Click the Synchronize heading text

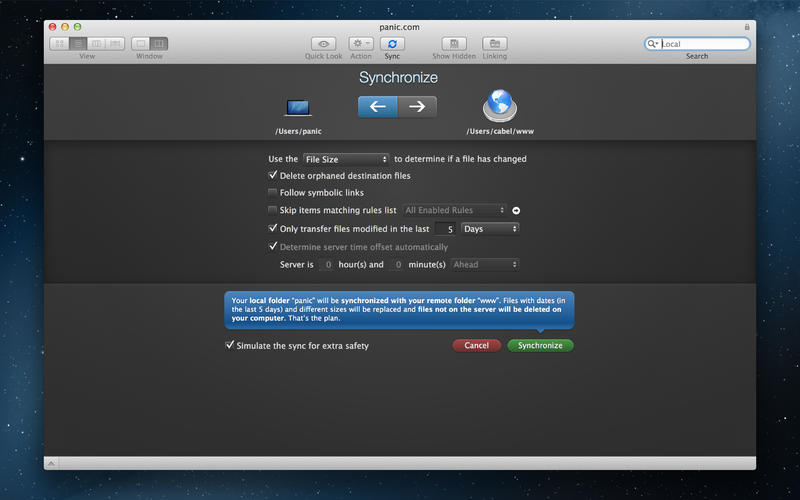[x=398, y=78]
